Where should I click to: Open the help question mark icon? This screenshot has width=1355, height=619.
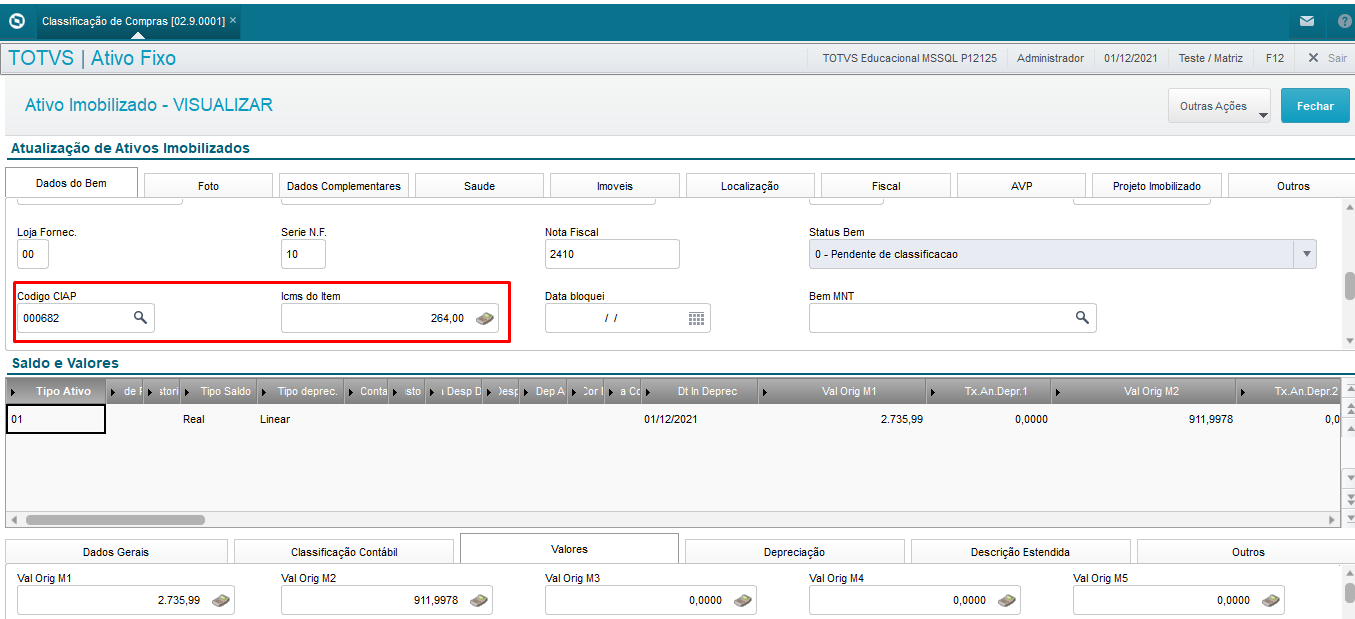point(1343,21)
